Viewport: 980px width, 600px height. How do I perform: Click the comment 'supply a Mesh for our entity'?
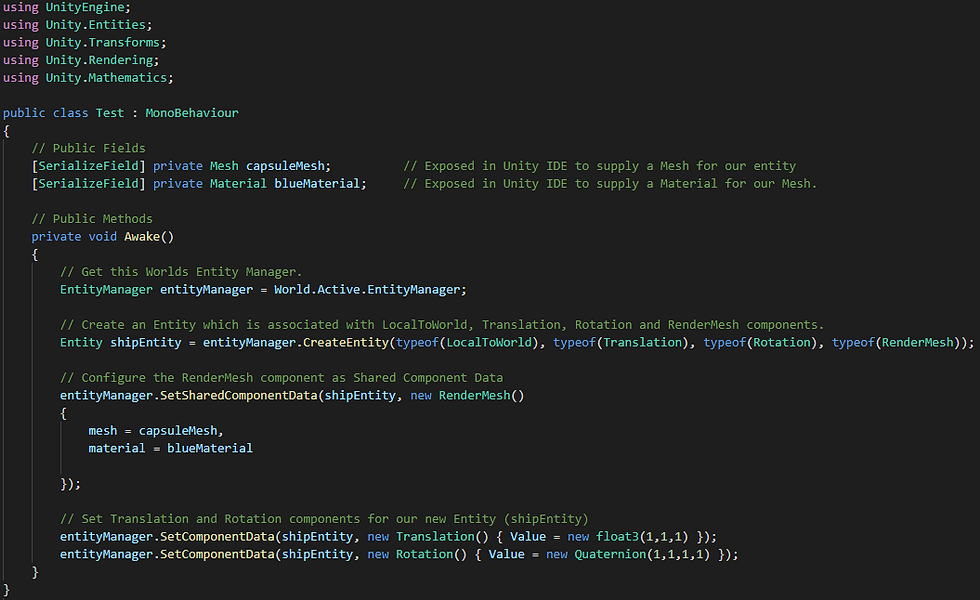(x=696, y=166)
